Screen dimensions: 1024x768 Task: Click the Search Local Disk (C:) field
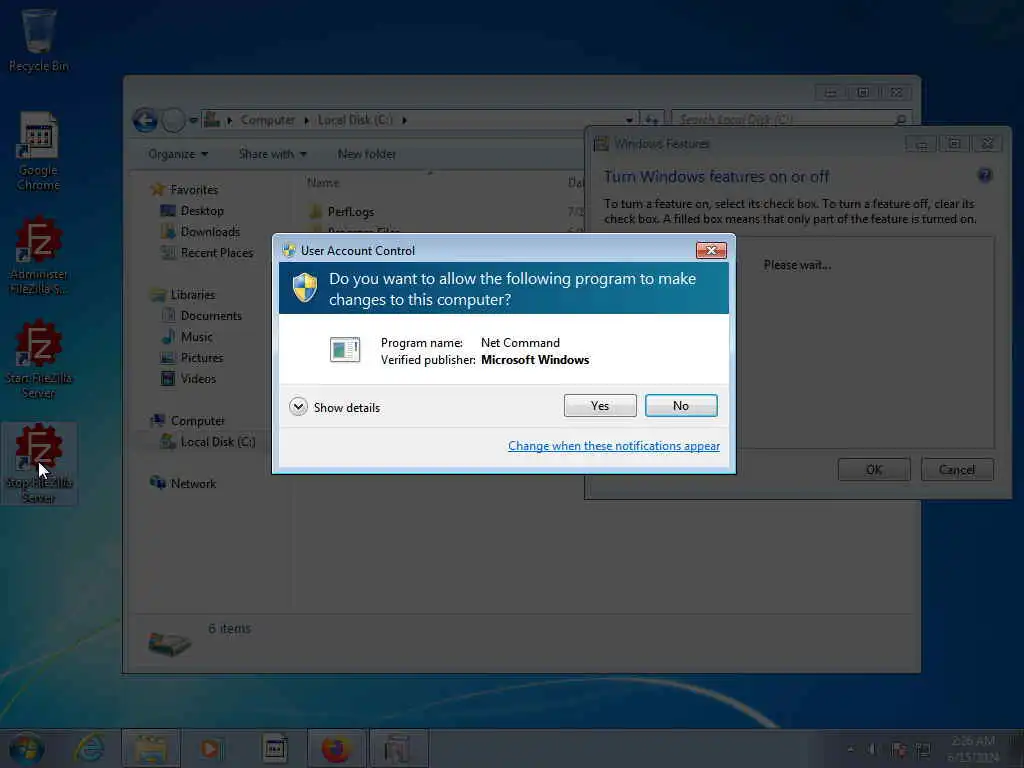[790, 120]
